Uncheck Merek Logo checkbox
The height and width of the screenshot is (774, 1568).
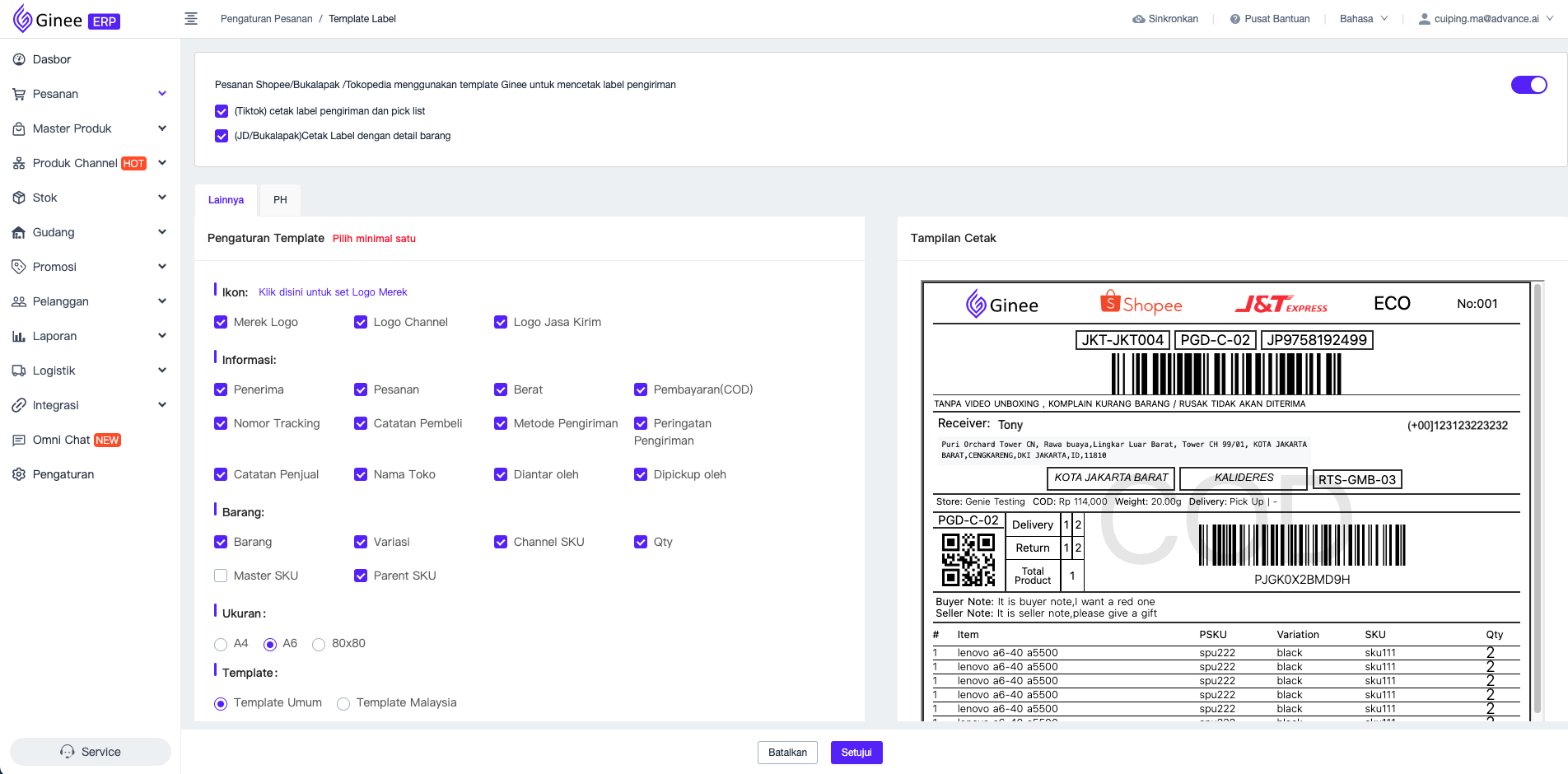click(221, 322)
